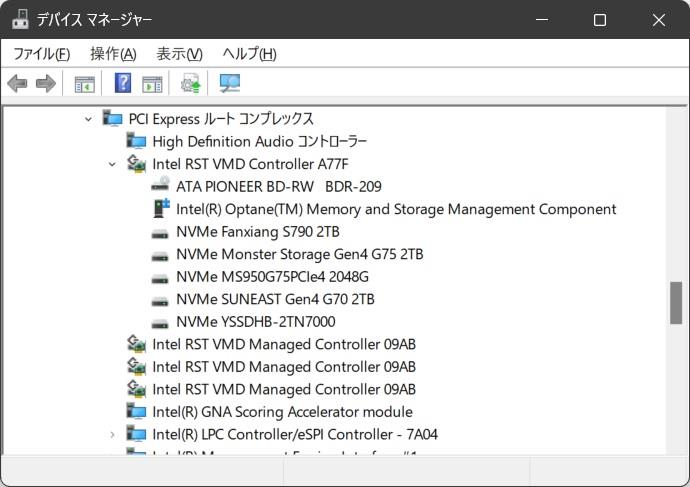Viewport: 690px width, 487px height.
Task: Open the Help toolbar icon with question mark
Action: 123,83
